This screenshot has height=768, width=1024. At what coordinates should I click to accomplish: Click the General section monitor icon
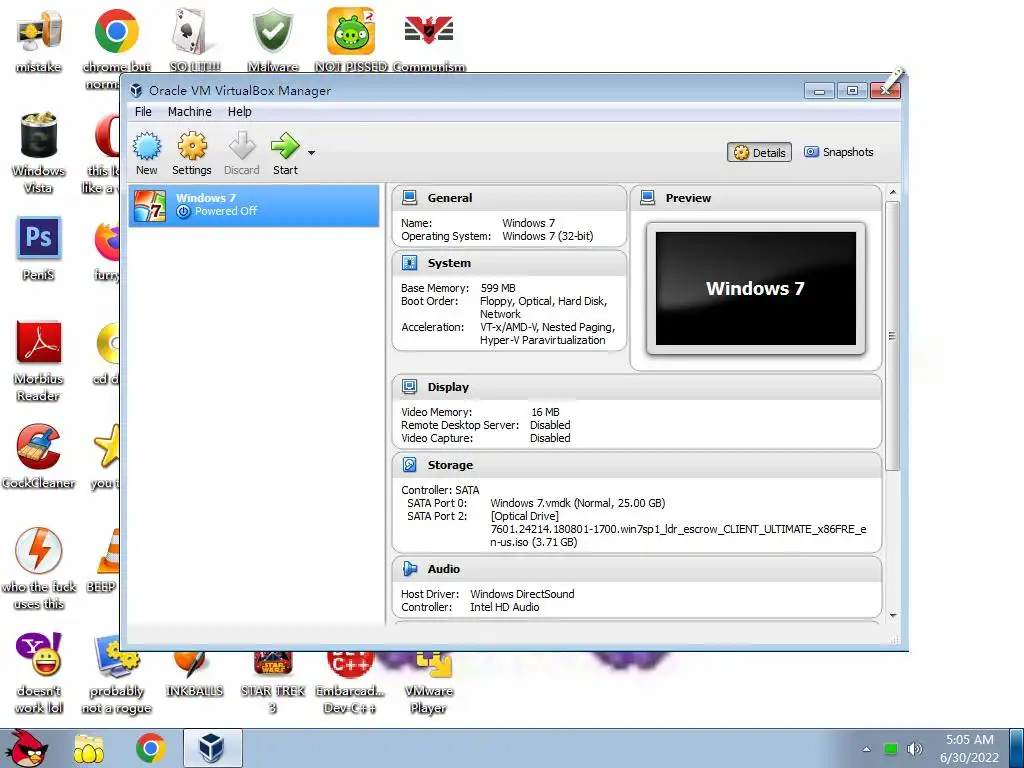click(409, 197)
